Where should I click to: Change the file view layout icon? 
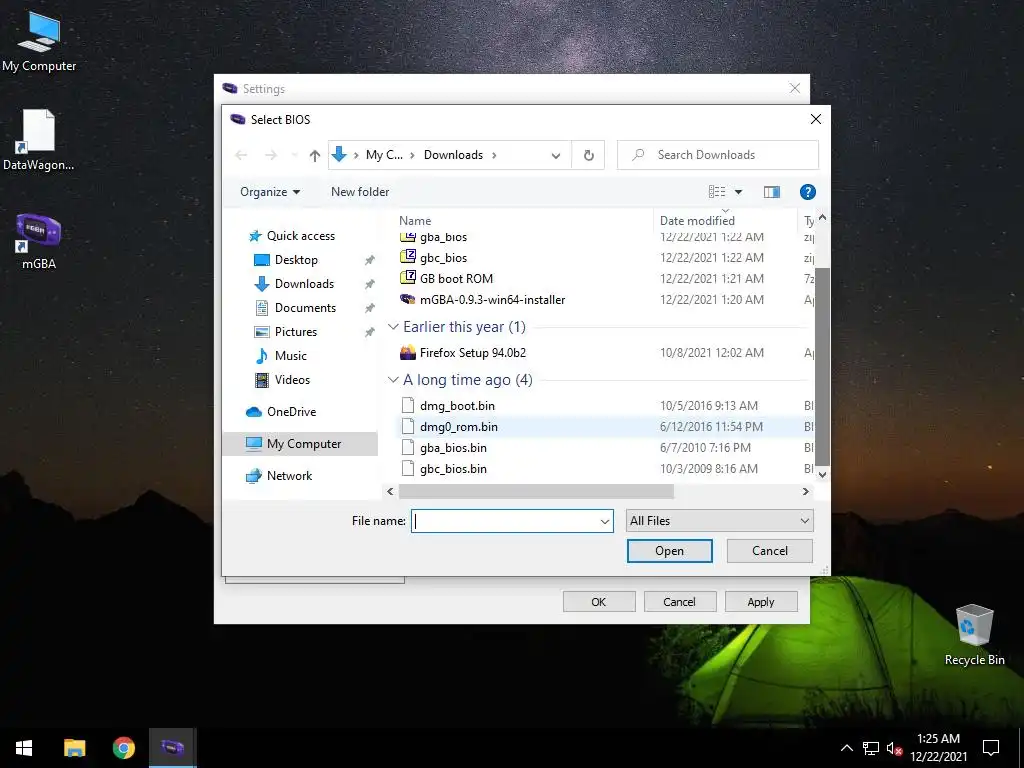pyautogui.click(x=717, y=192)
